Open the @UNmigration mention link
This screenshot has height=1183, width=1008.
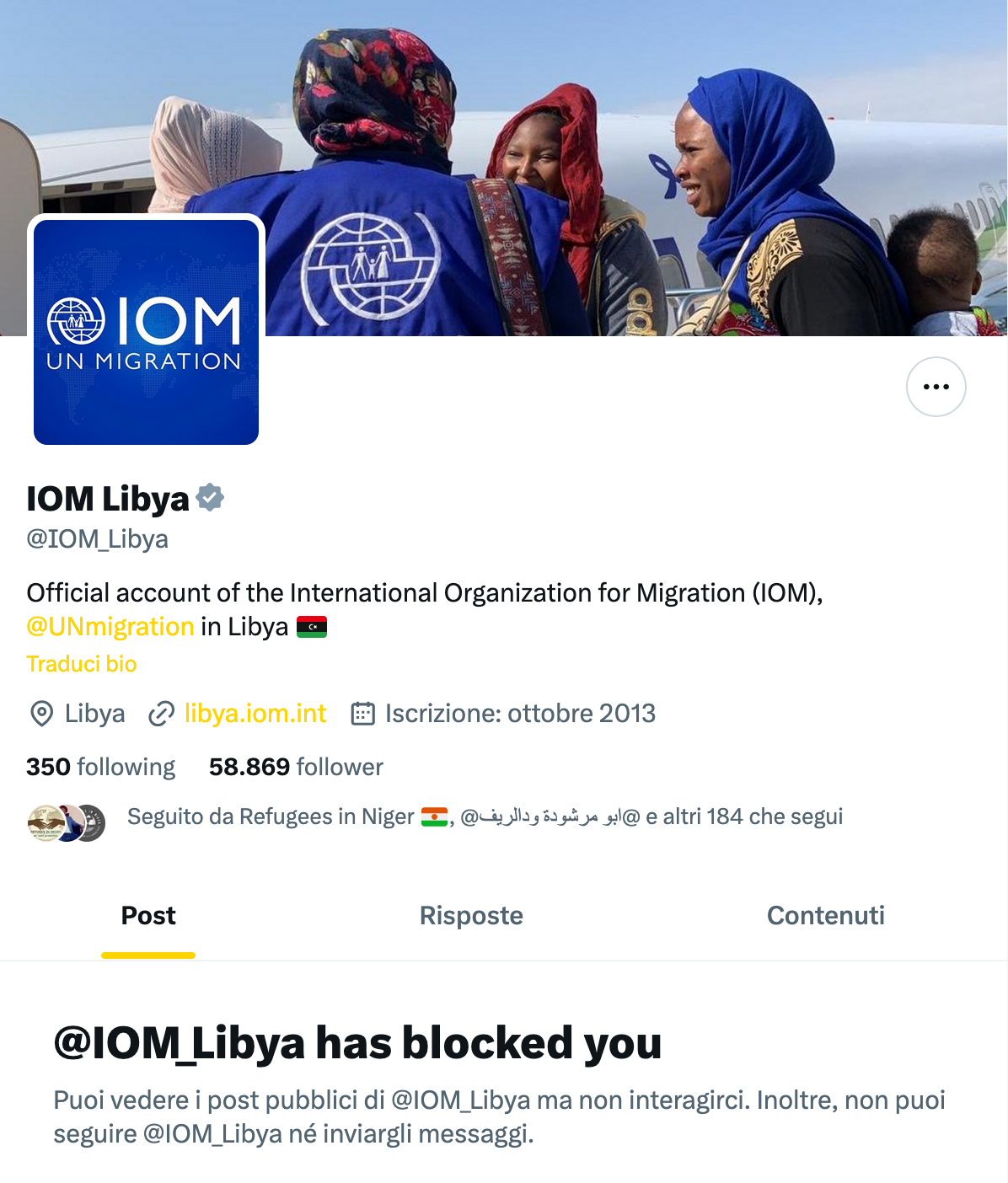point(110,627)
